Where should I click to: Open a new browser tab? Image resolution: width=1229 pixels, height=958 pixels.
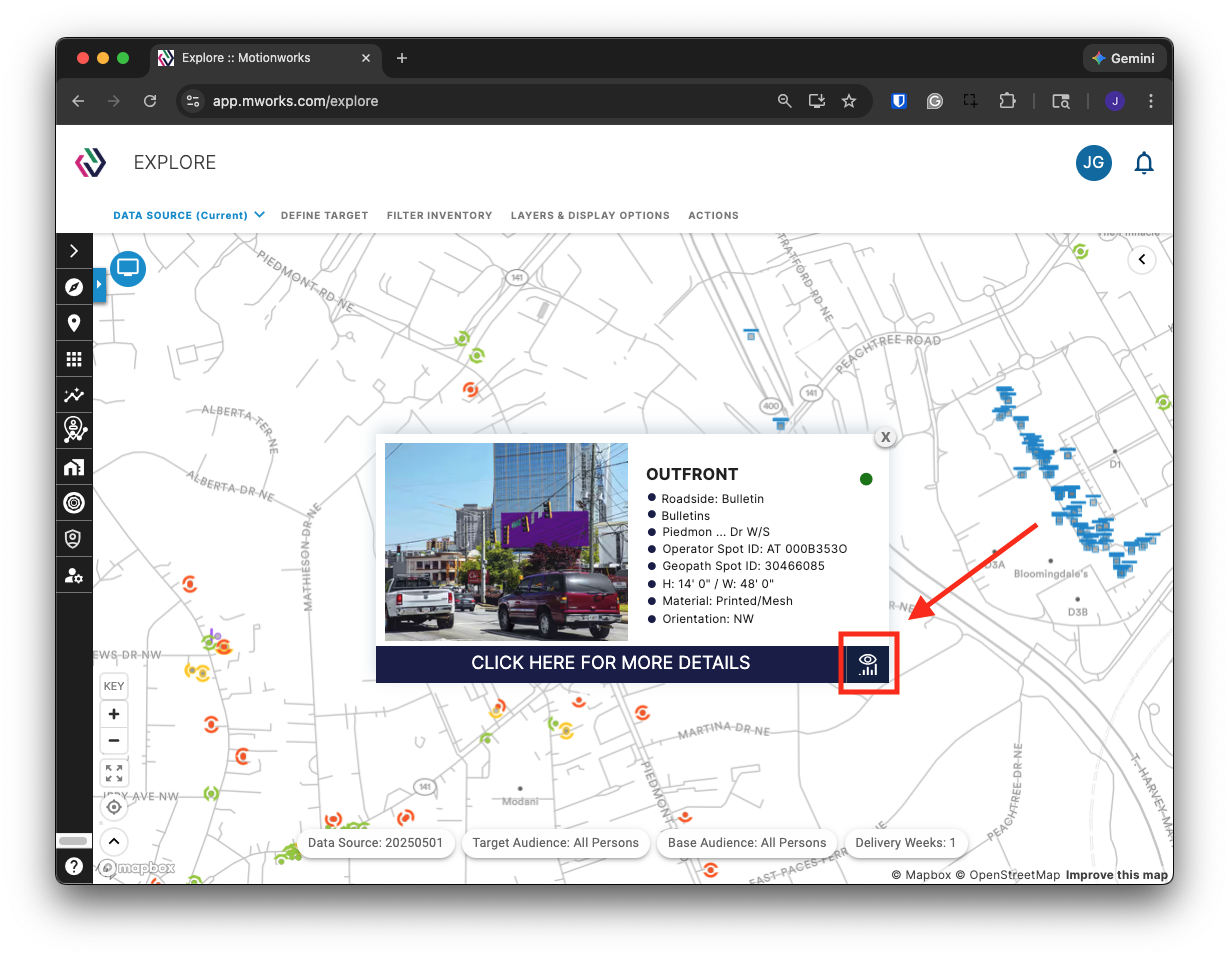point(402,58)
